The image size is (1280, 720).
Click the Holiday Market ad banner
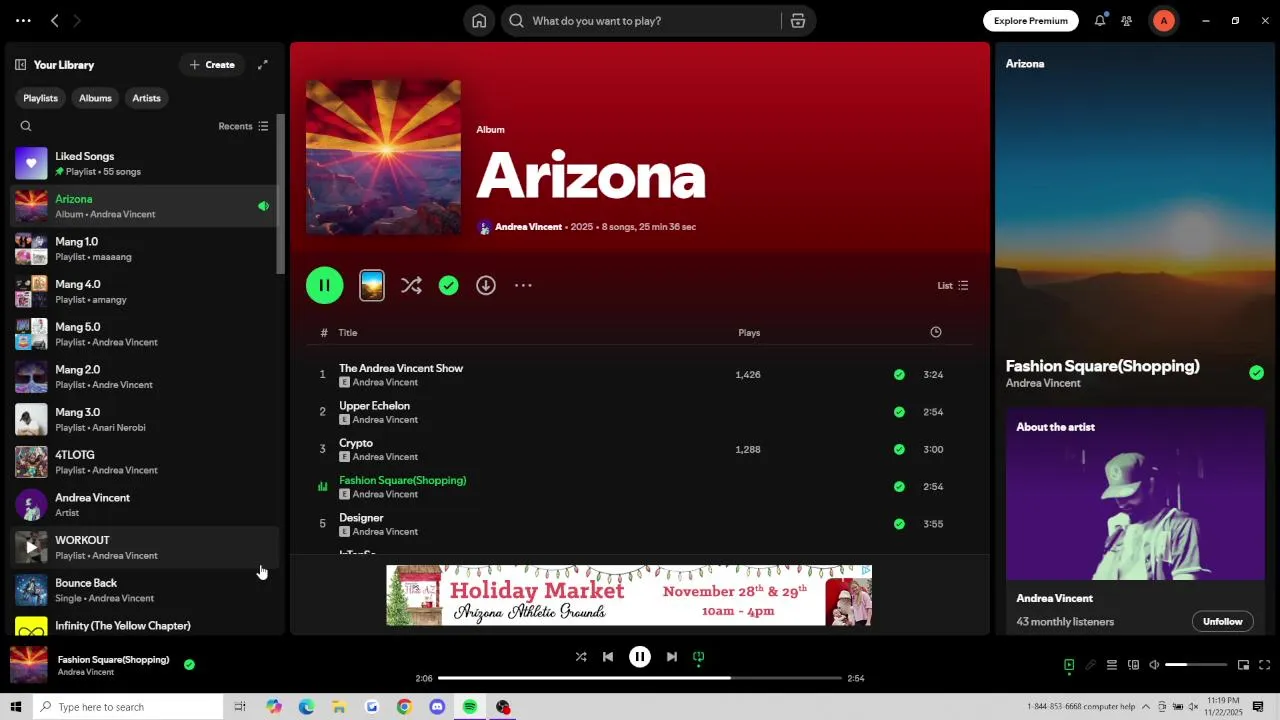click(629, 595)
